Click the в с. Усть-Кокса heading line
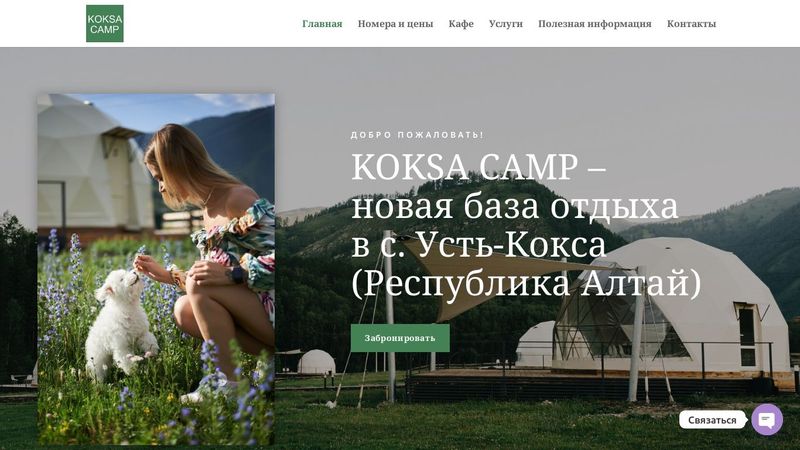Viewport: 800px width, 450px height. coord(479,245)
